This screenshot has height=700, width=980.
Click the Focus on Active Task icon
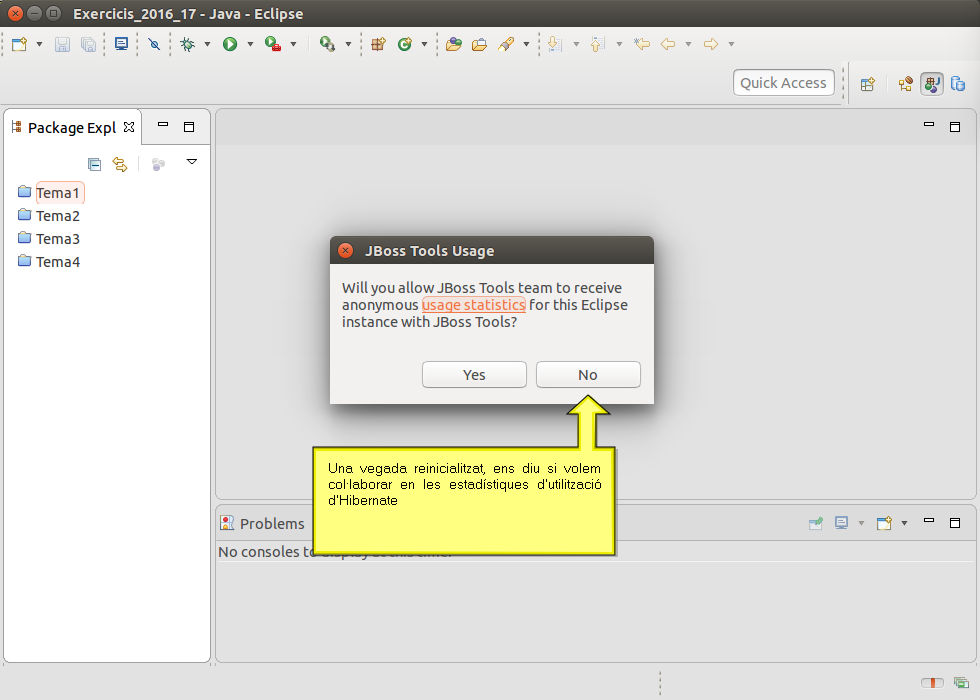point(158,164)
